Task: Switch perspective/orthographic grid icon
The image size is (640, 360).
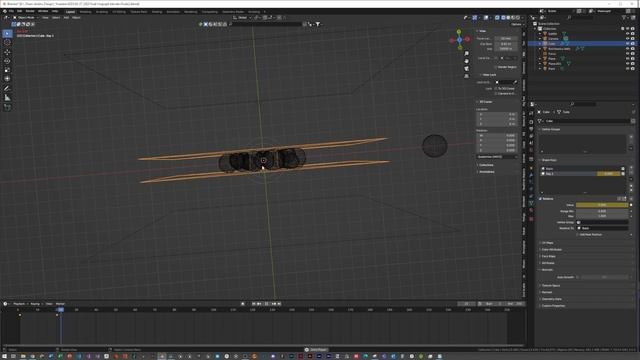Action: pyautogui.click(x=467, y=76)
